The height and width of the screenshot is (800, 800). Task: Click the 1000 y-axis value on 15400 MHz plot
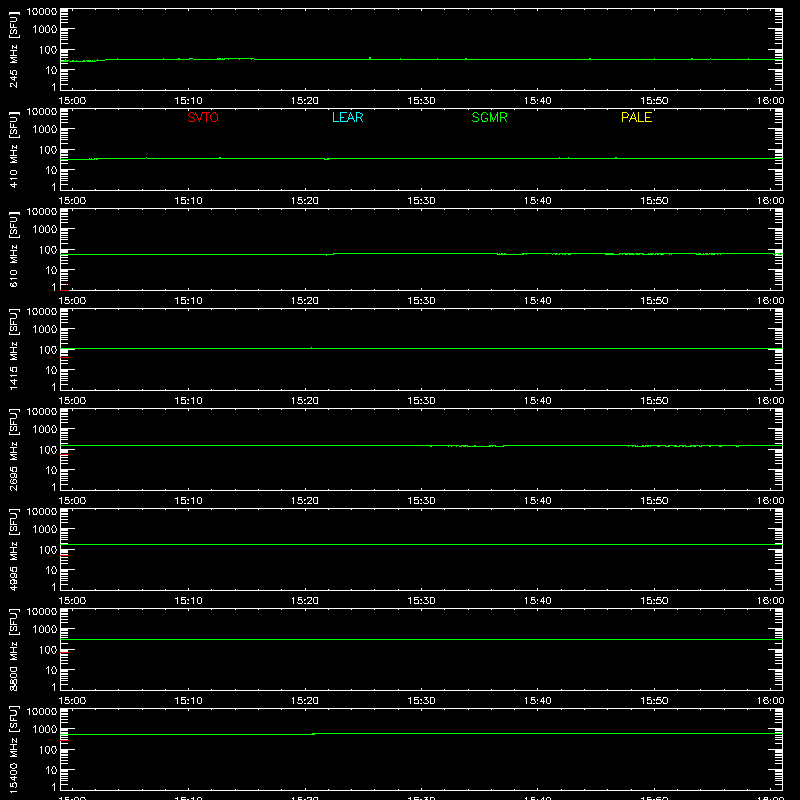(45, 730)
